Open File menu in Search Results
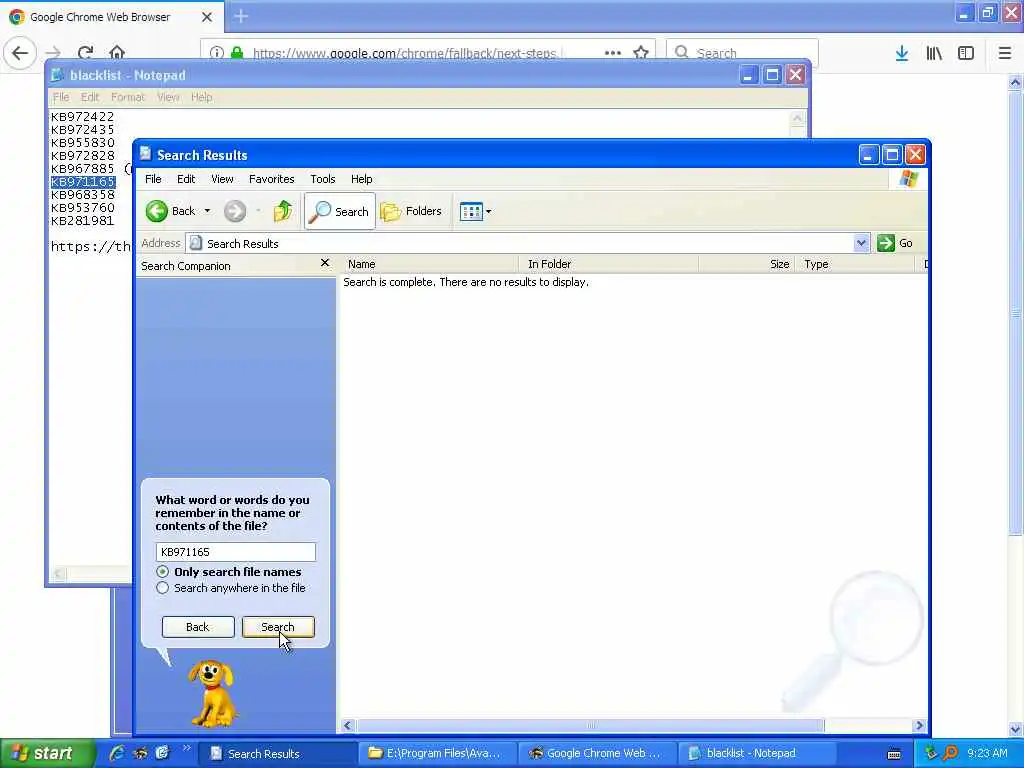The image size is (1024, 768). (x=153, y=179)
